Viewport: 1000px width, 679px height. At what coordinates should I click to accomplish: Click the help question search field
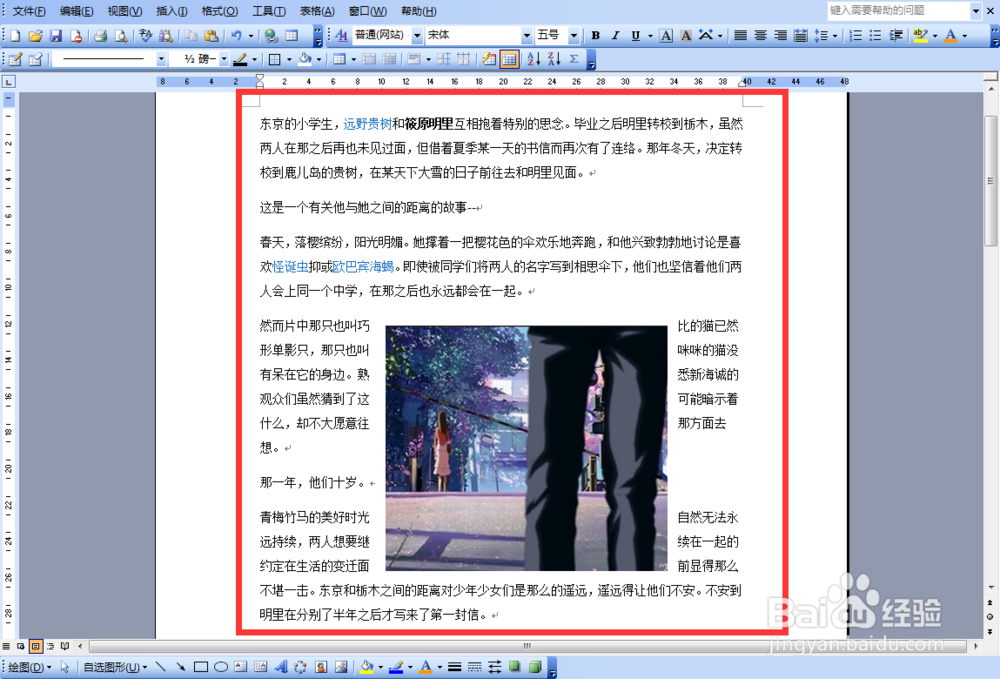click(x=899, y=11)
